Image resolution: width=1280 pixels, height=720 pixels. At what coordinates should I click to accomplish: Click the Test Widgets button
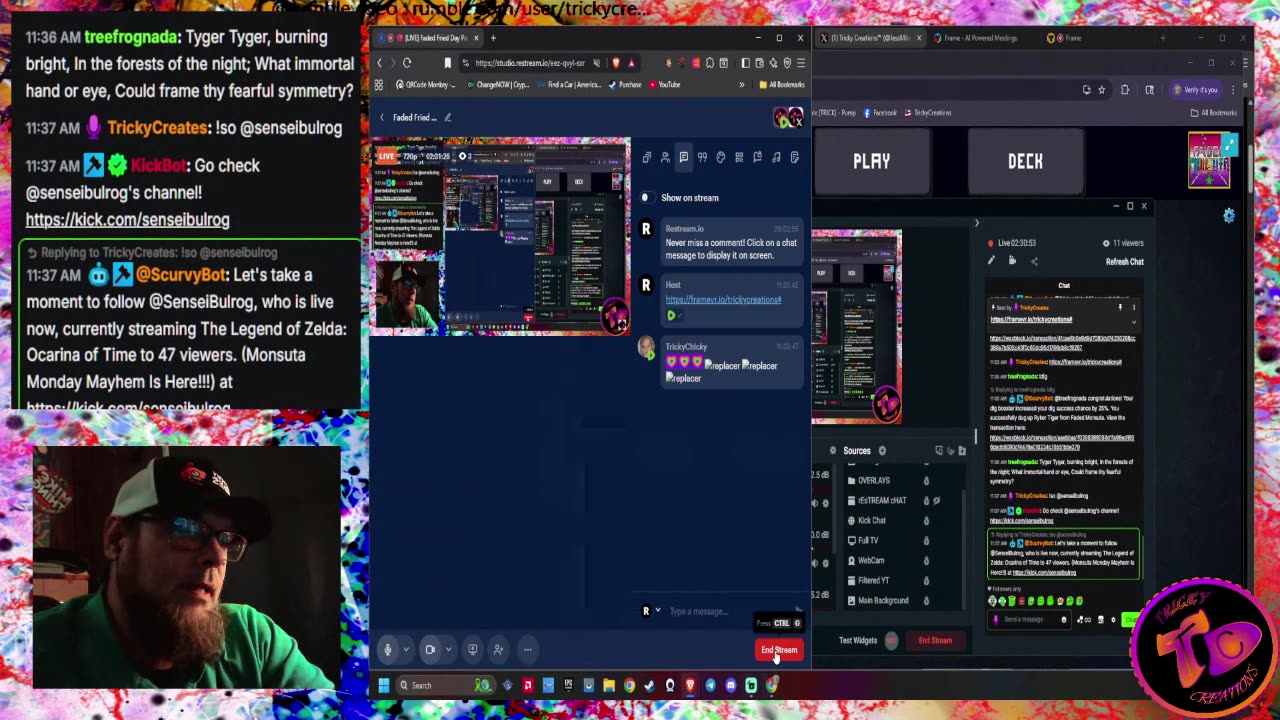point(858,641)
